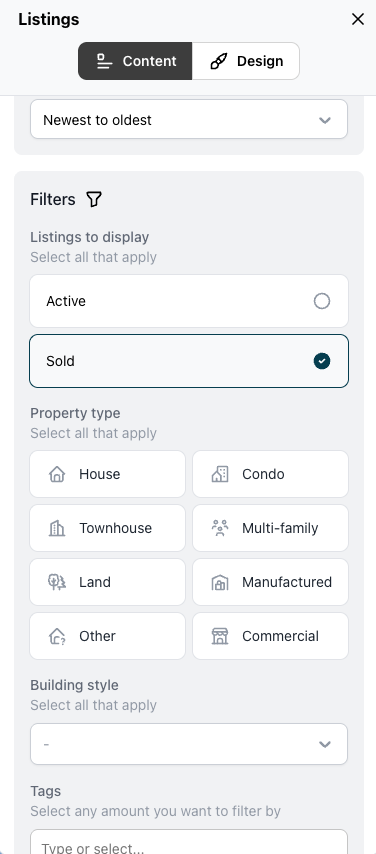This screenshot has height=854, width=376.
Task: Click the House property type icon
Action: [57, 474]
